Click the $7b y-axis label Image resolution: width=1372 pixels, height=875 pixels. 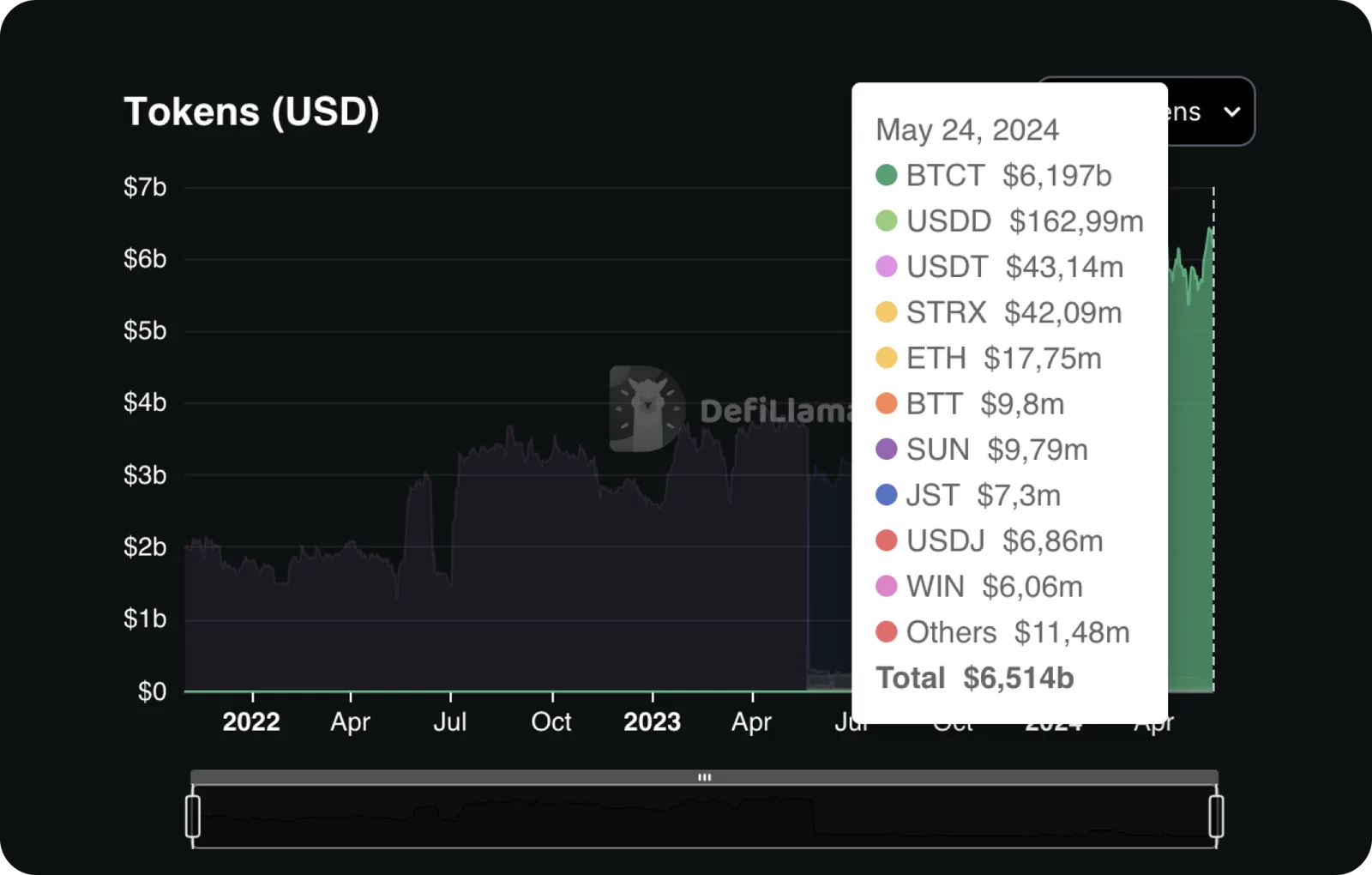(x=145, y=187)
